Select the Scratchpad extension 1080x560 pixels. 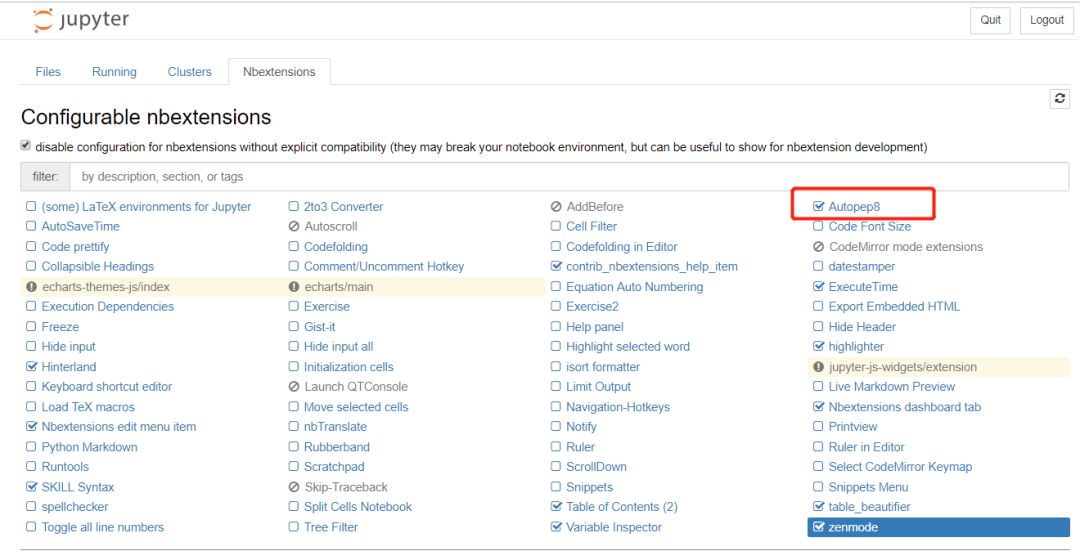point(334,466)
